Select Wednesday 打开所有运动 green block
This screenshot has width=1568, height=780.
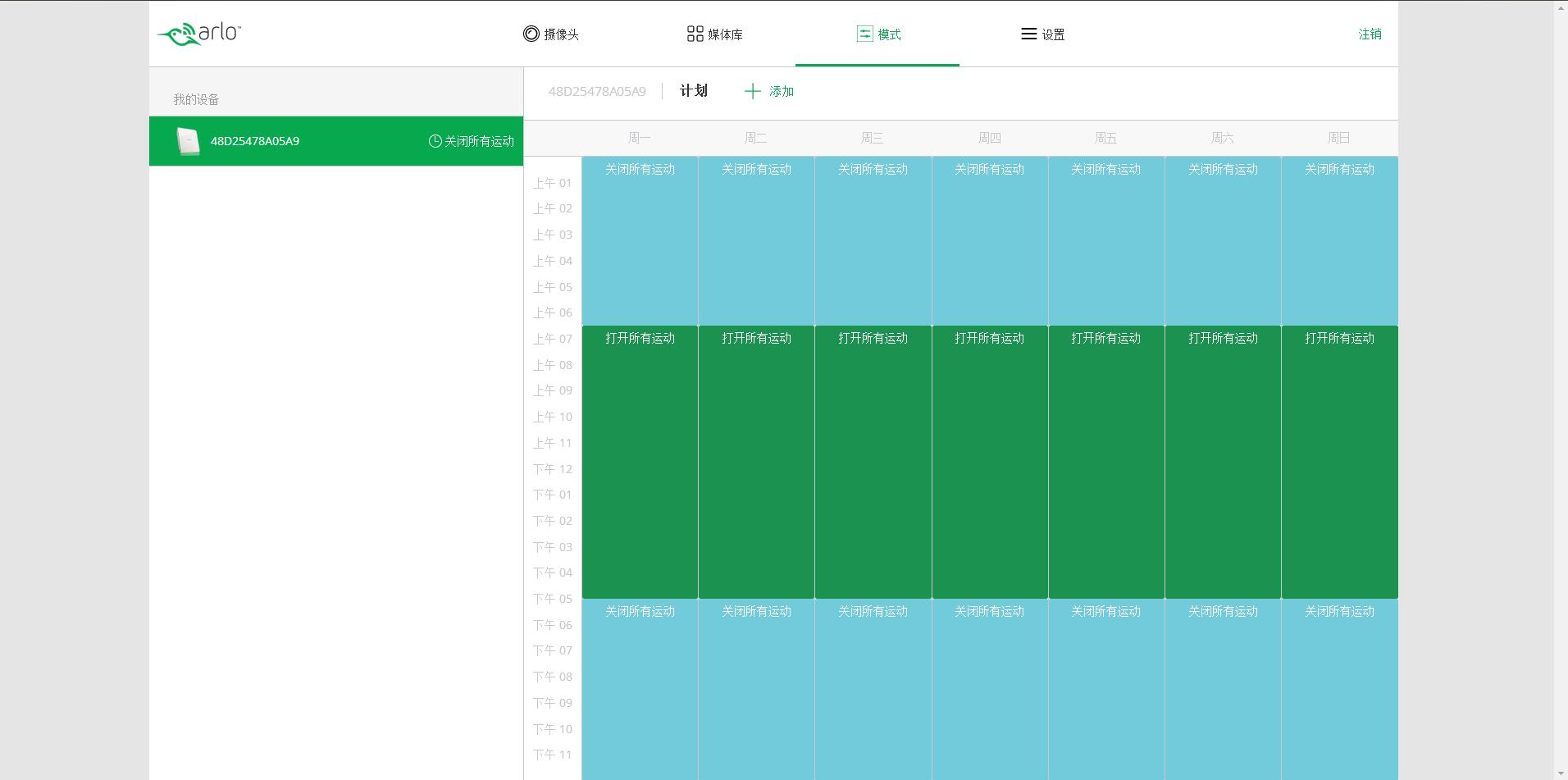point(873,462)
